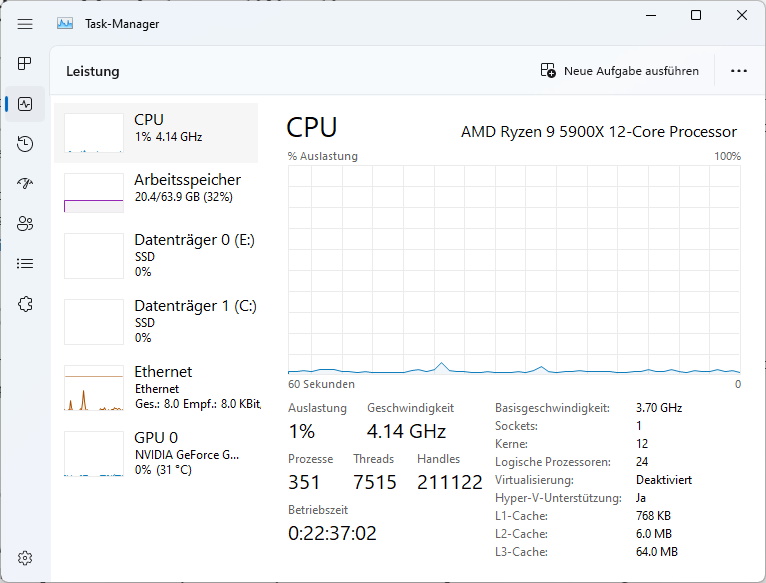766x583 pixels.
Task: Open the hamburger navigation menu
Action: (x=25, y=23)
